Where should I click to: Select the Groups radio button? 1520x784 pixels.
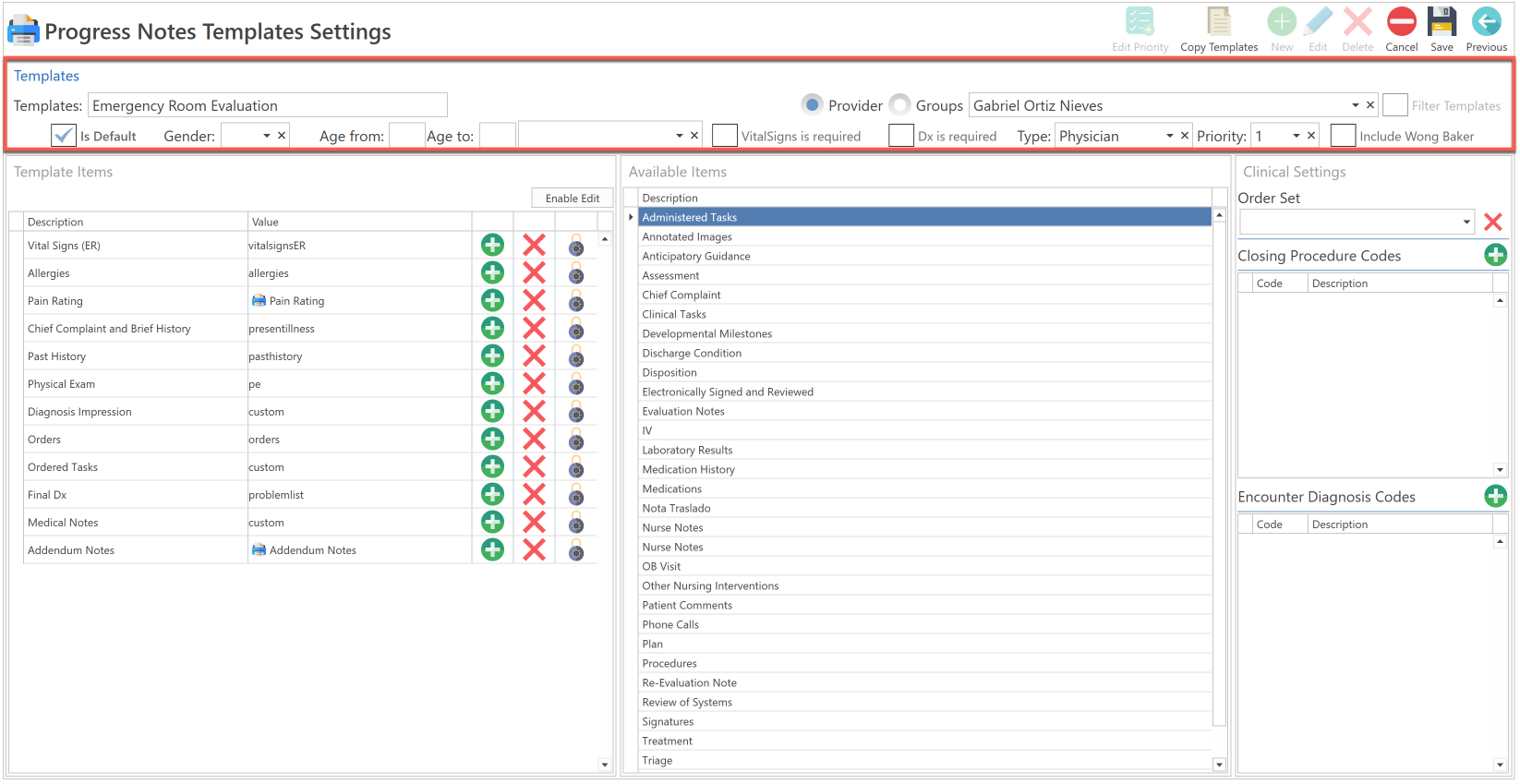click(900, 105)
